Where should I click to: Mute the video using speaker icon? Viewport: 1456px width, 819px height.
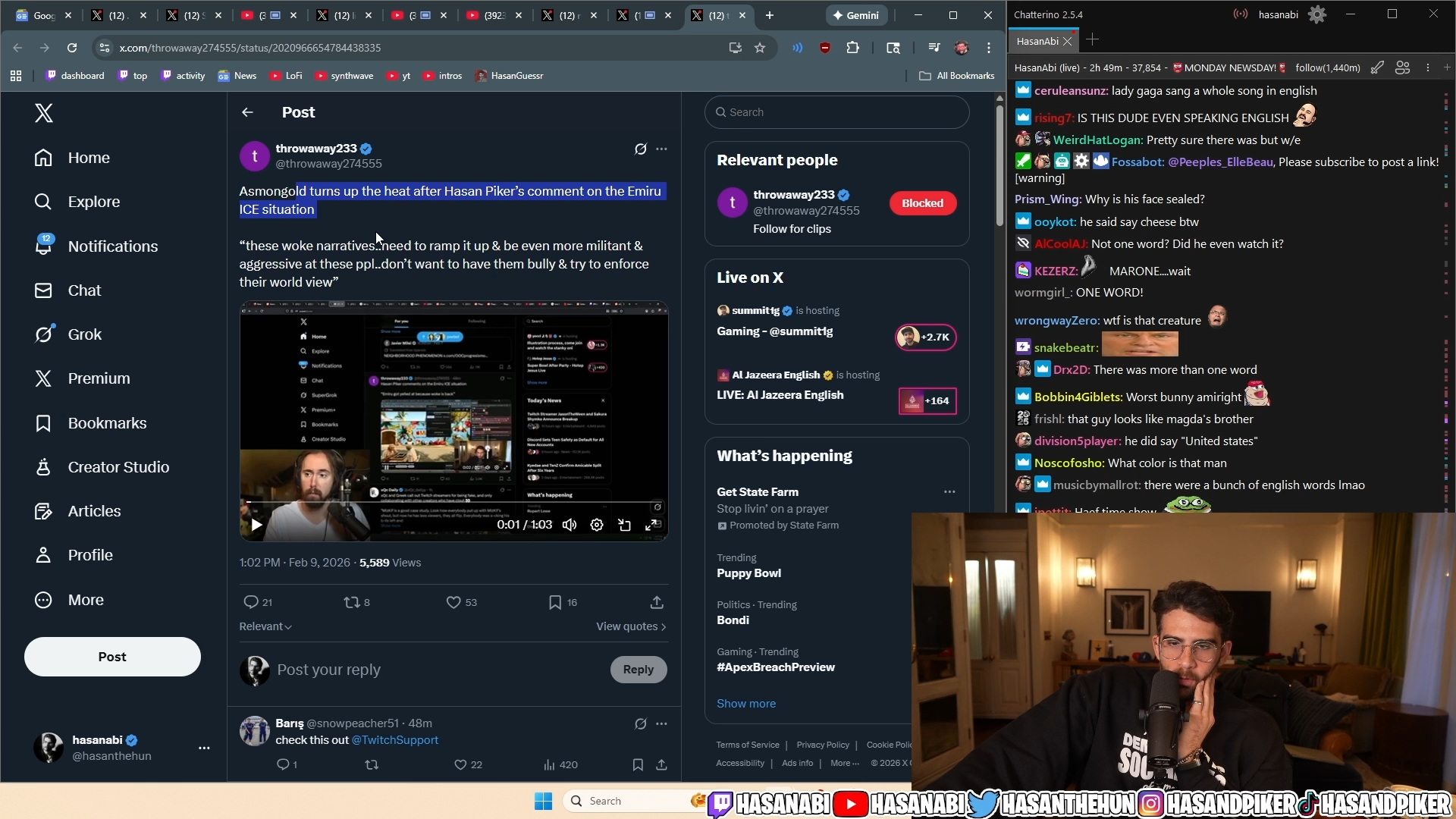[x=570, y=525]
